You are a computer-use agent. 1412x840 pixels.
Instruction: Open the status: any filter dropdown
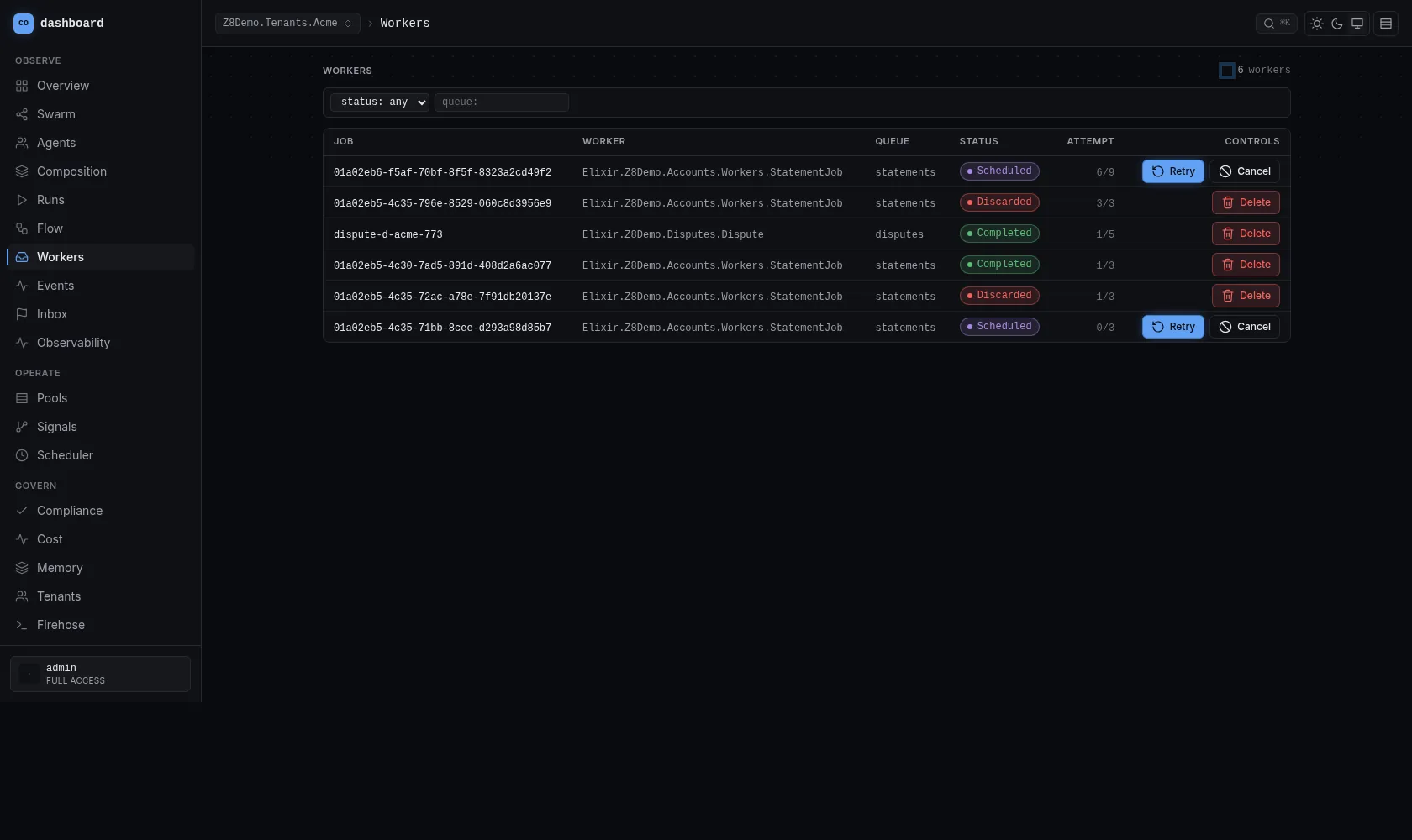[380, 102]
